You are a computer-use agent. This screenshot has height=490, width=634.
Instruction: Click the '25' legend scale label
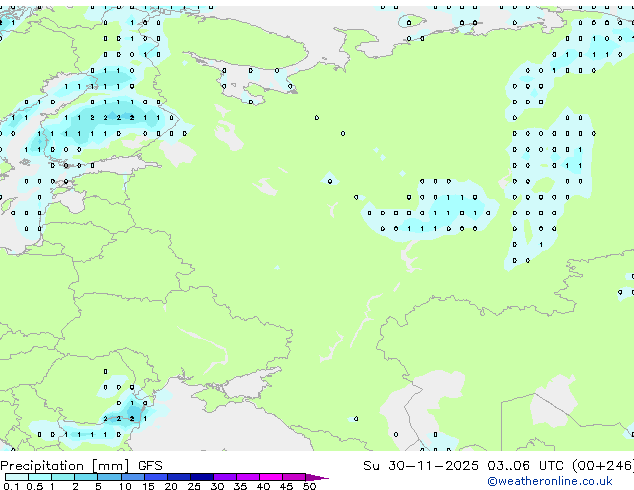tap(194, 486)
